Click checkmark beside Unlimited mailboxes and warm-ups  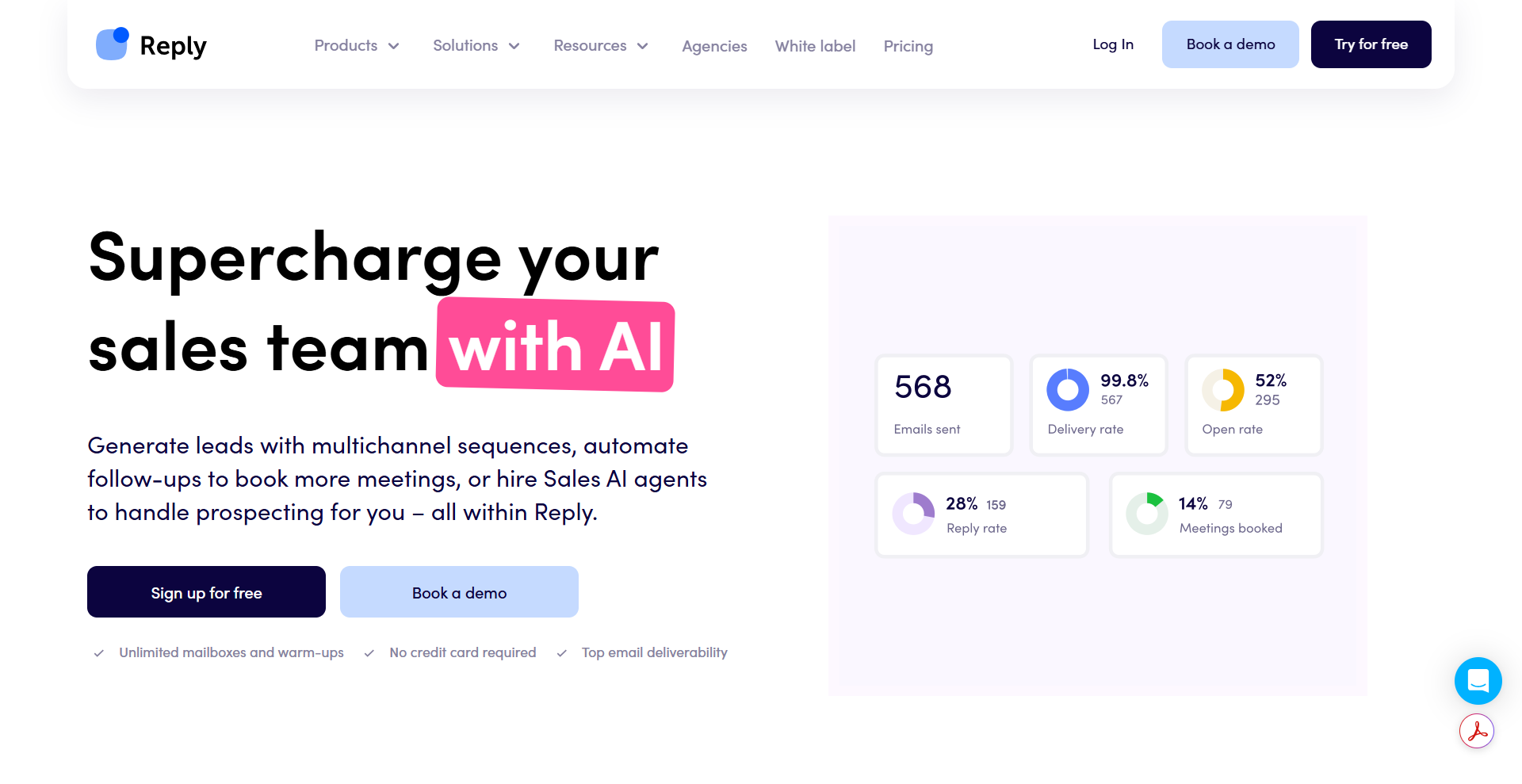tap(99, 653)
